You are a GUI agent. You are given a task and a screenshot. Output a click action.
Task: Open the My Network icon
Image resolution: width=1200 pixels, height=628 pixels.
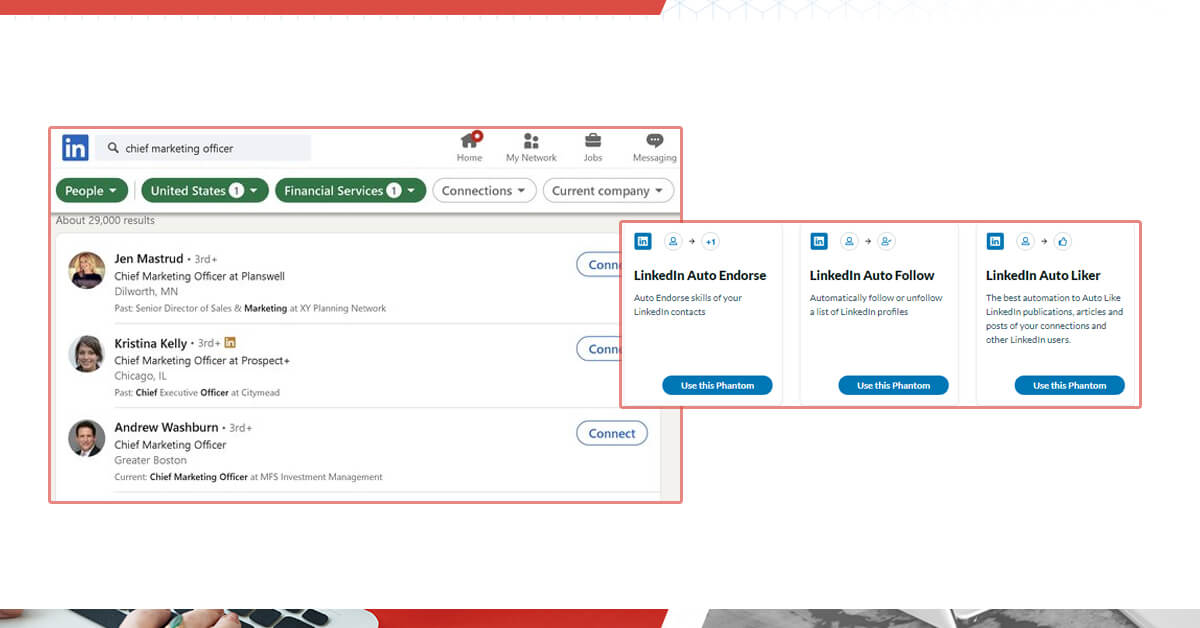point(531,141)
